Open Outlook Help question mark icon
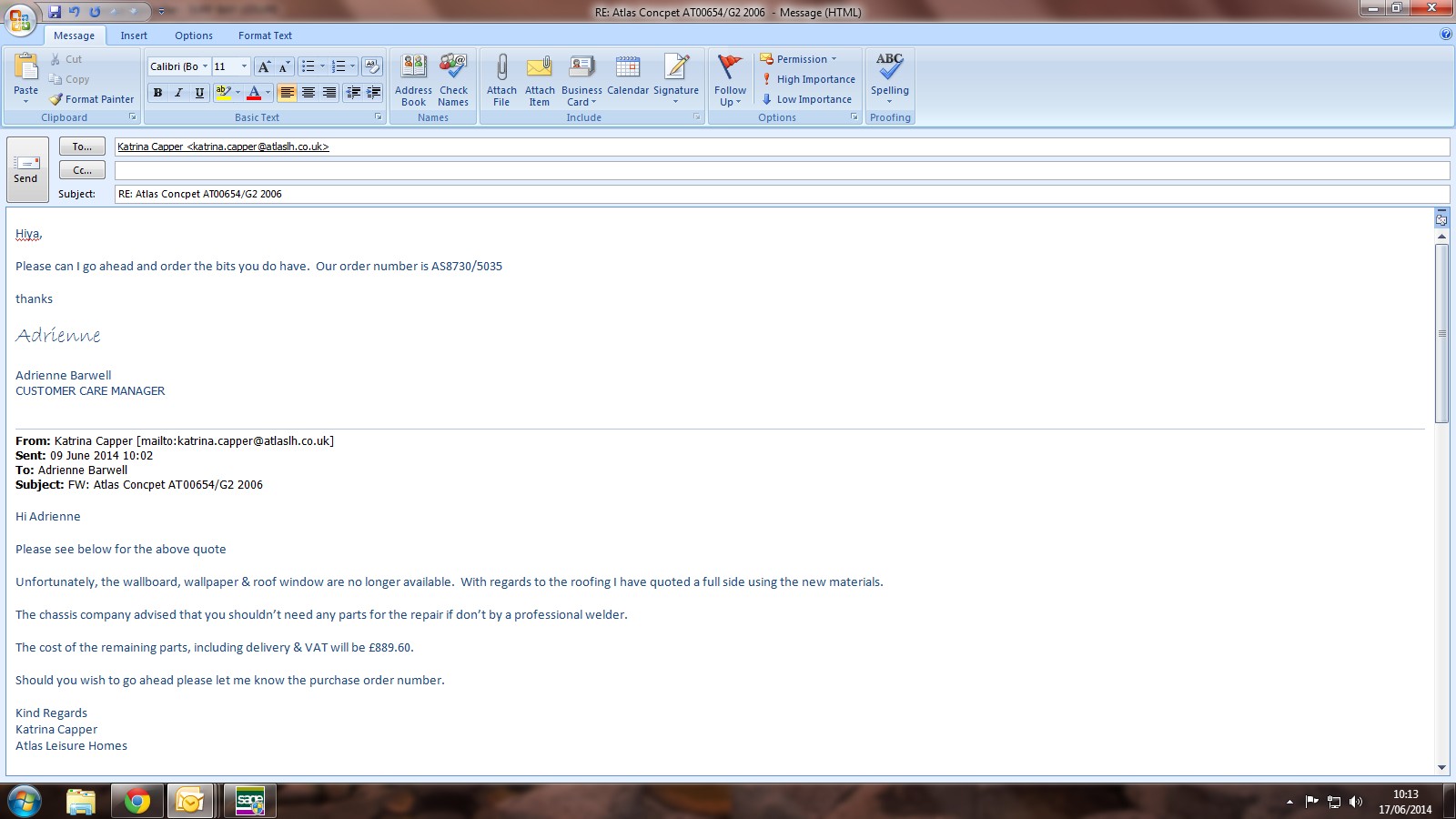 (1446, 35)
